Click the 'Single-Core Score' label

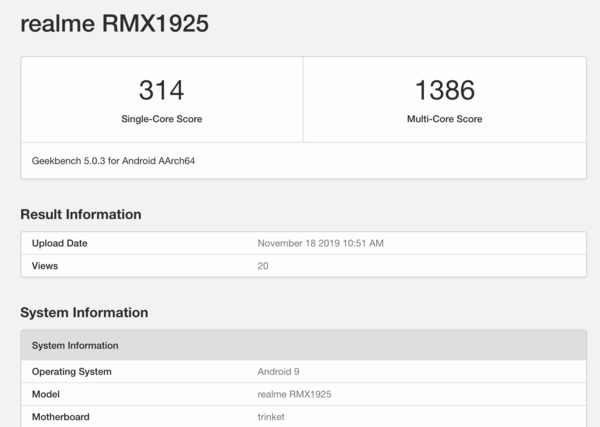[x=161, y=119]
